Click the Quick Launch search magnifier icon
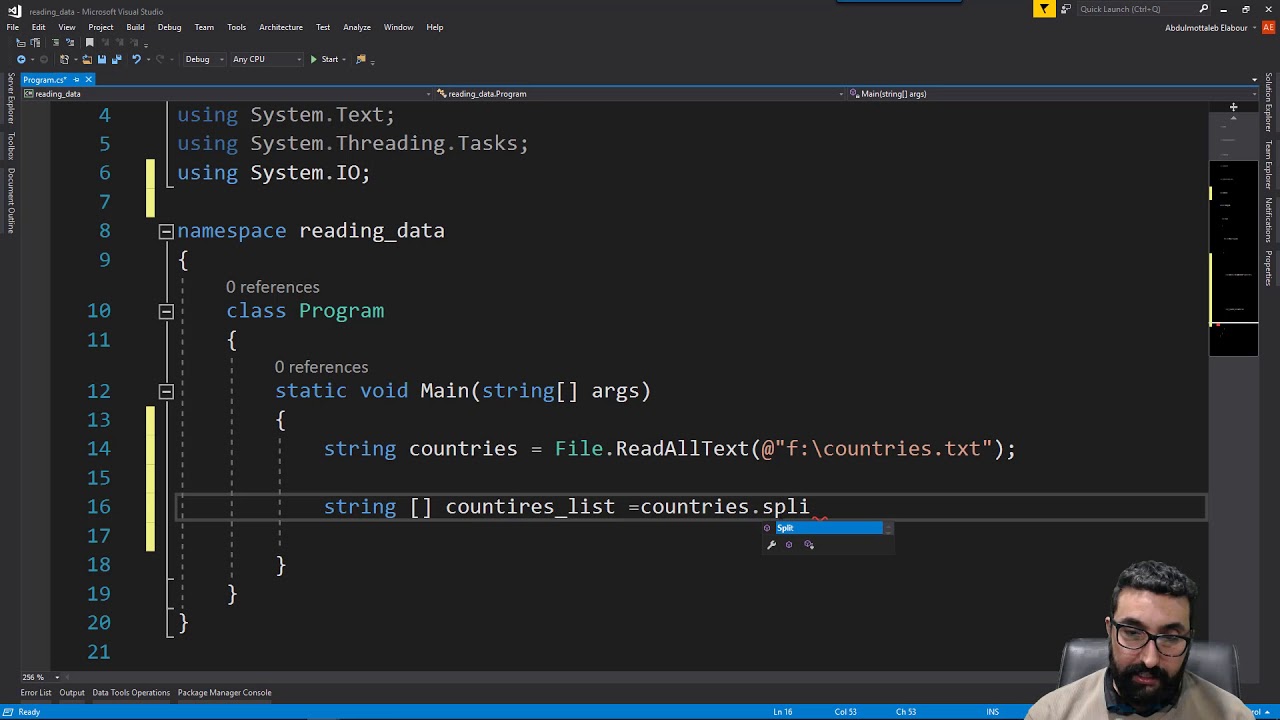Viewport: 1280px width, 720px height. [x=1204, y=9]
